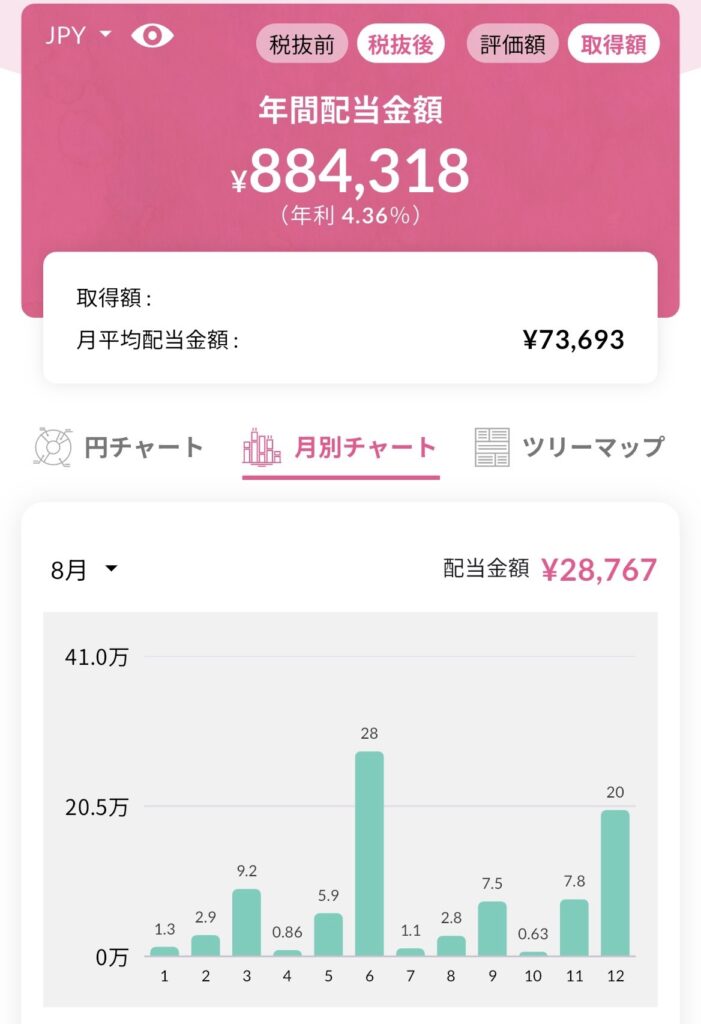Screen dimensions: 701x1024
Task: Open the JPY currency dropdown
Action: 78,35
